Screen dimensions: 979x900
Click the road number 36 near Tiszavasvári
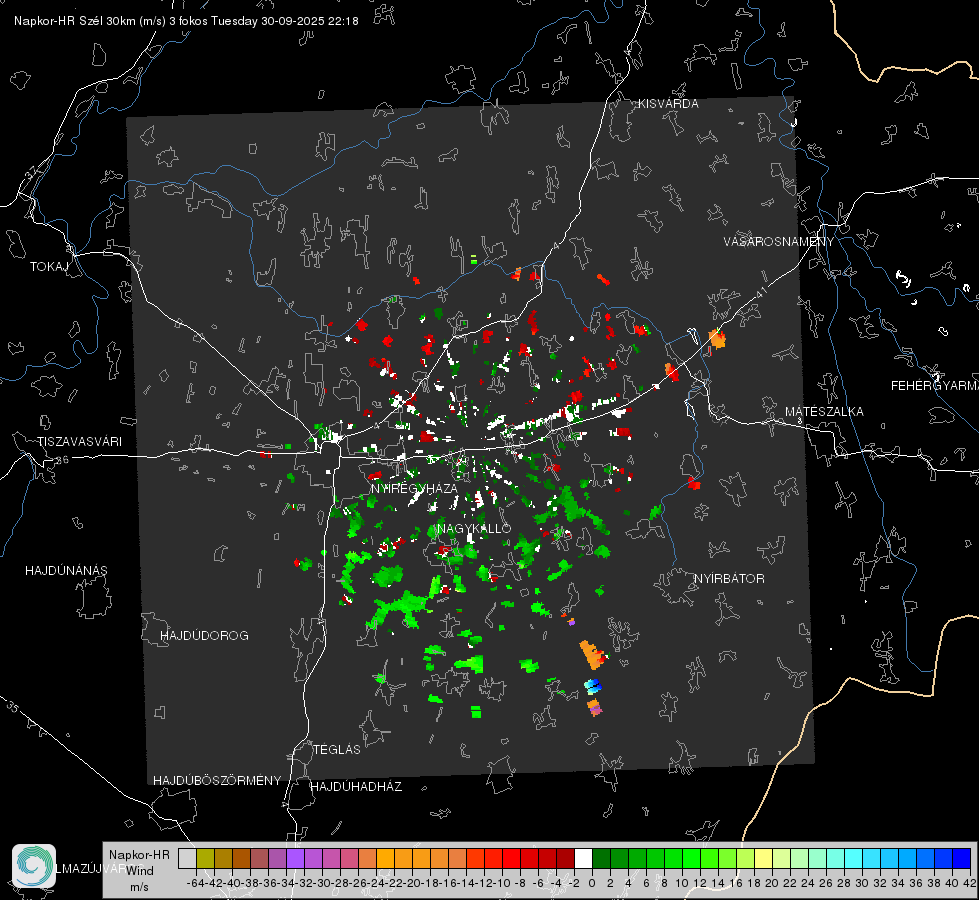point(62,460)
